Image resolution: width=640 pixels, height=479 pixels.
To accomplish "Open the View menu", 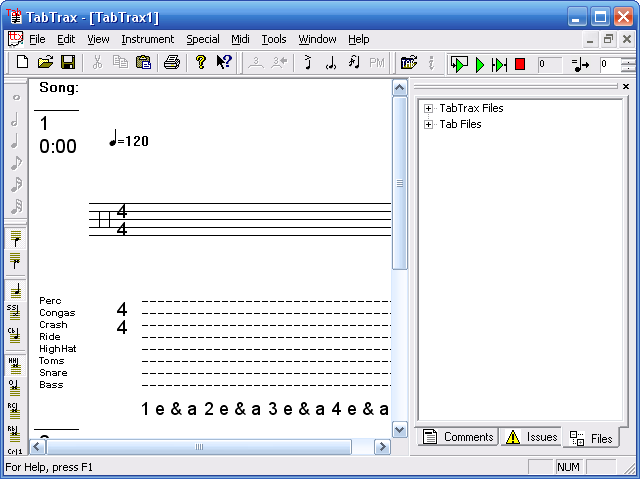I will click(x=98, y=39).
